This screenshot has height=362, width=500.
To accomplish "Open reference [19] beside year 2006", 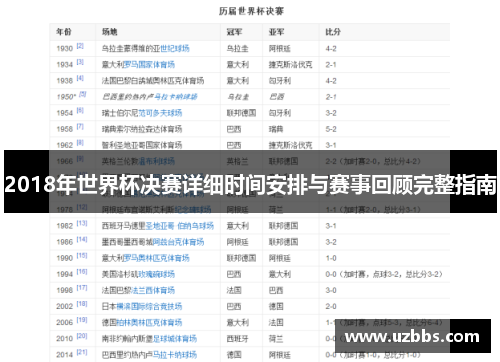I will [x=82, y=320].
